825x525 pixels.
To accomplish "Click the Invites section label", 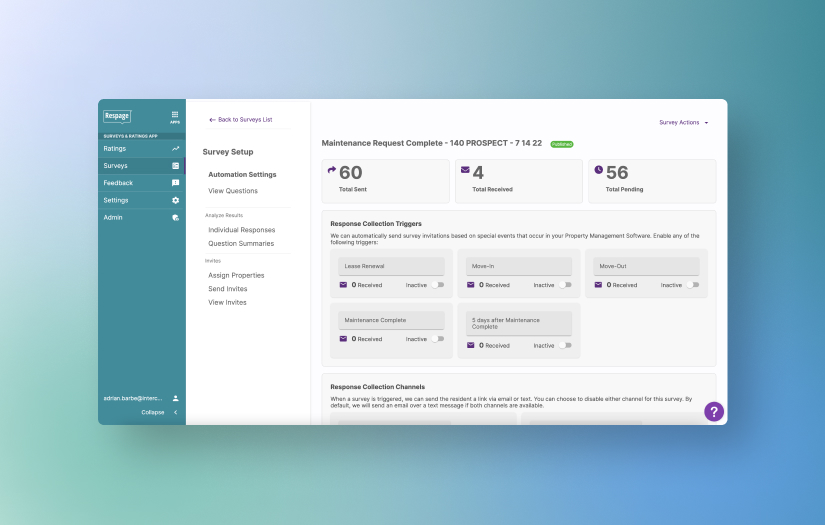I will pyautogui.click(x=213, y=261).
